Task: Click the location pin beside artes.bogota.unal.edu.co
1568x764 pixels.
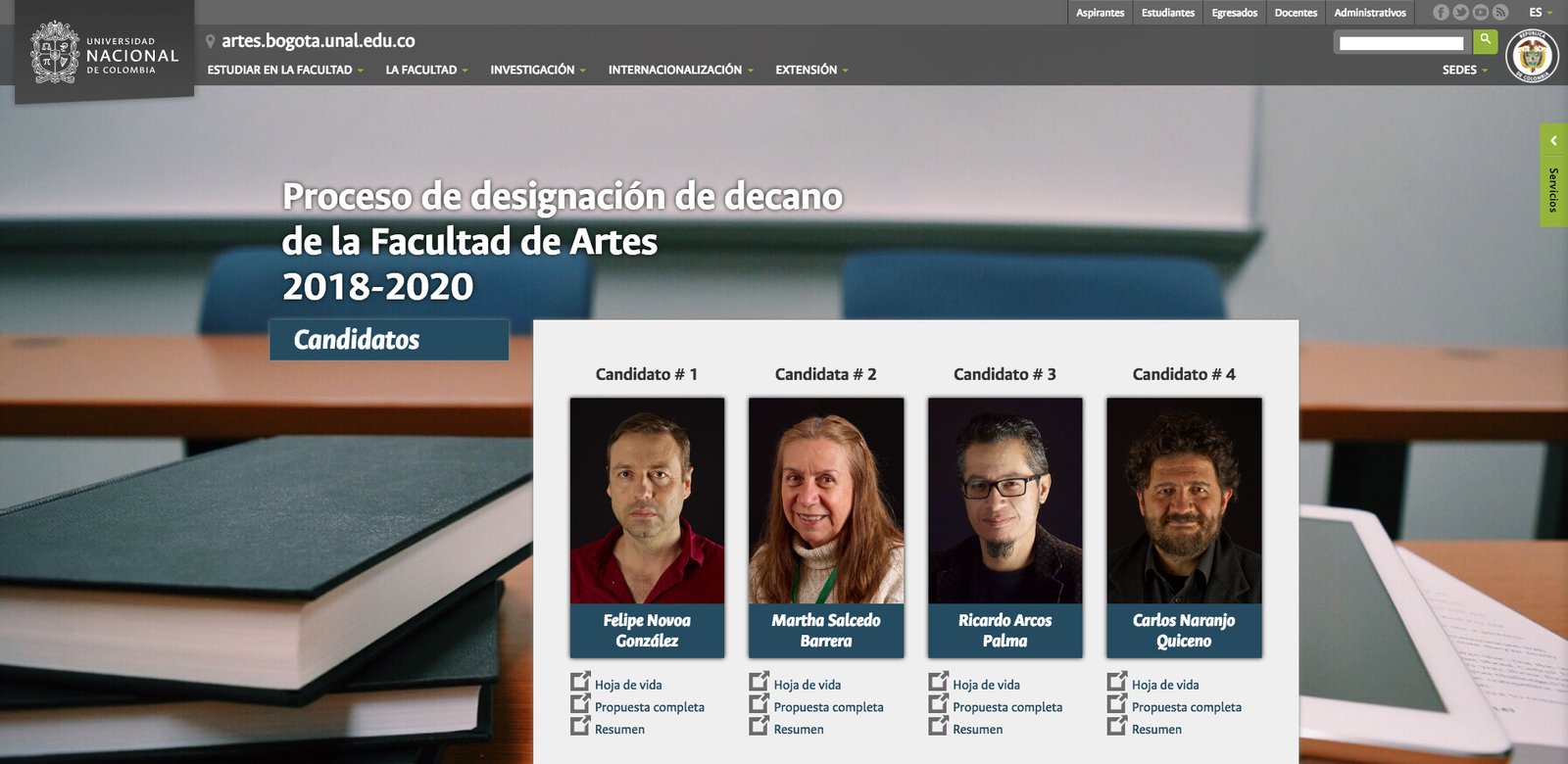Action: pos(210,41)
